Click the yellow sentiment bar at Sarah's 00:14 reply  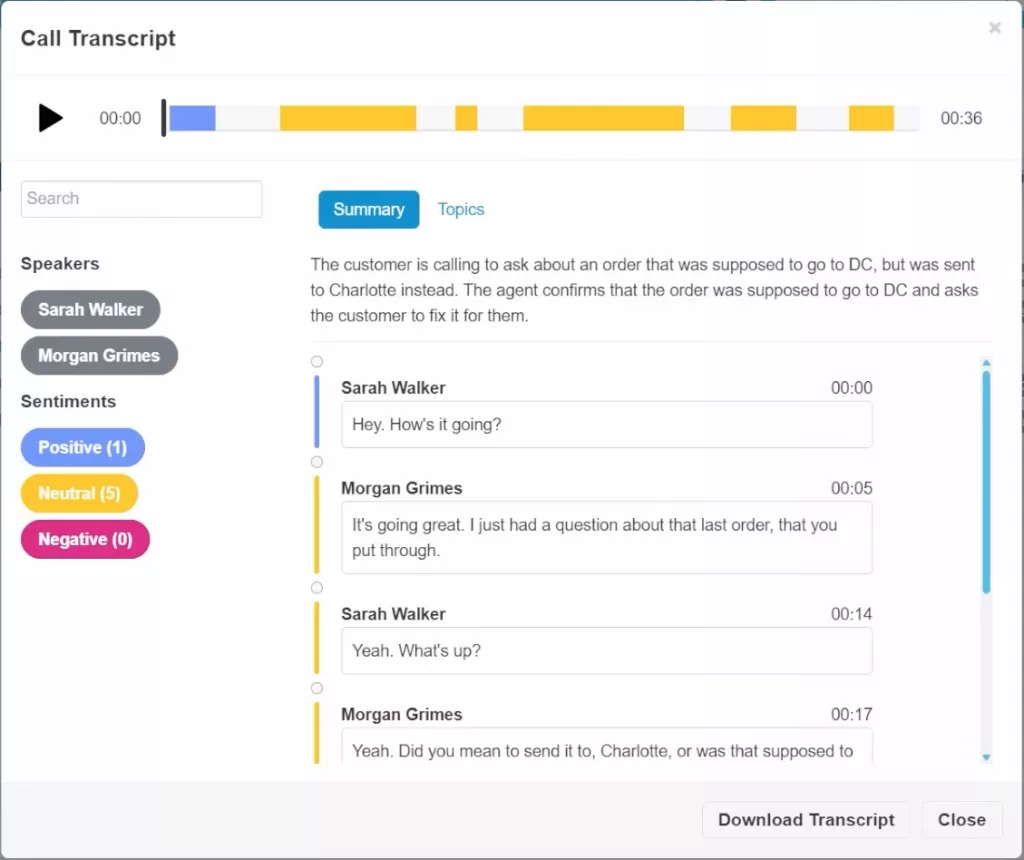coord(317,638)
